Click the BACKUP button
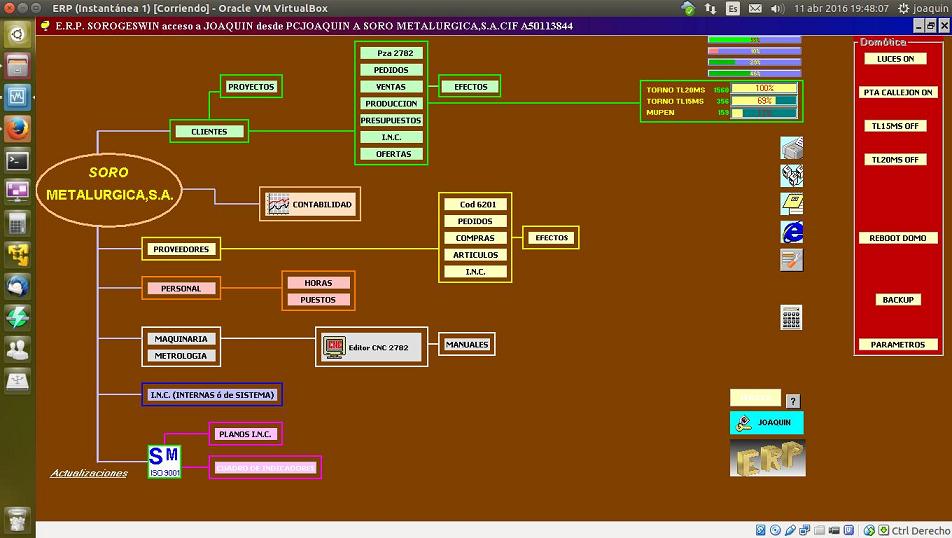952x538 pixels. pos(898,299)
